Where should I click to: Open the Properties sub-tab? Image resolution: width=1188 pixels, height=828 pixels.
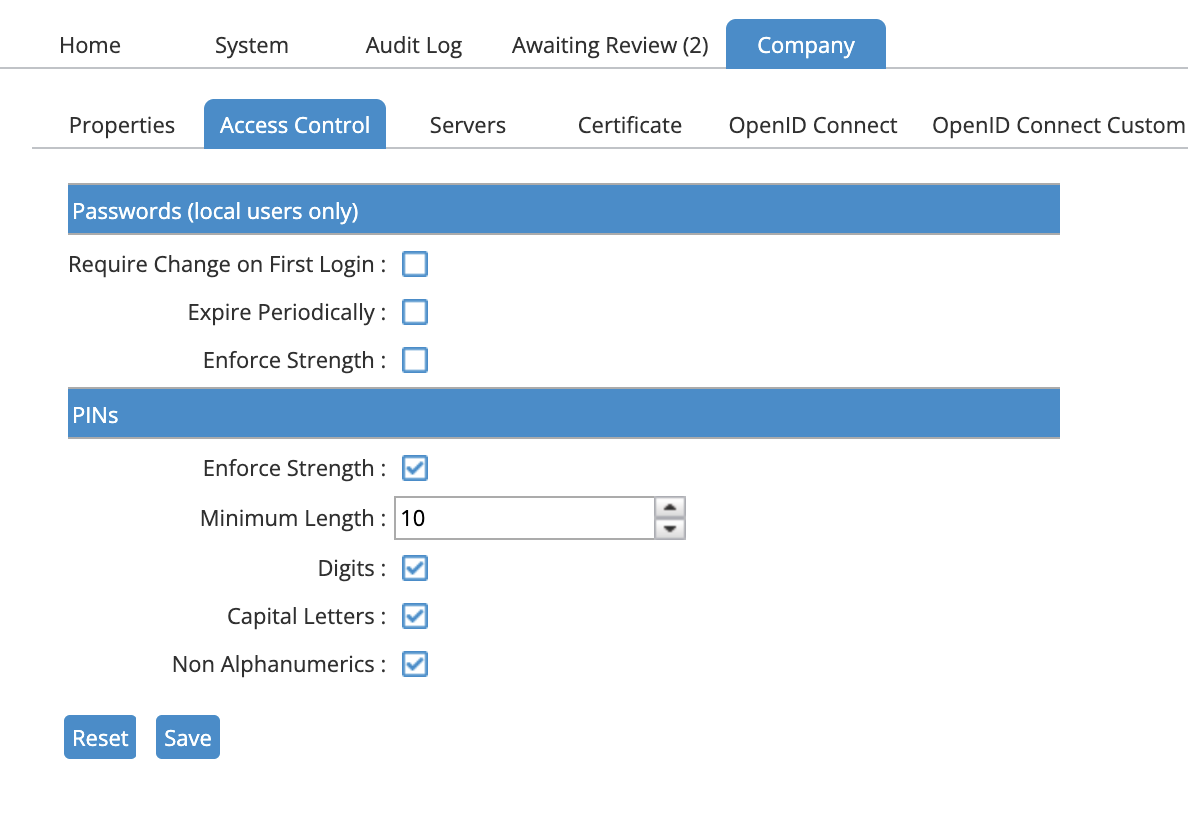point(121,124)
